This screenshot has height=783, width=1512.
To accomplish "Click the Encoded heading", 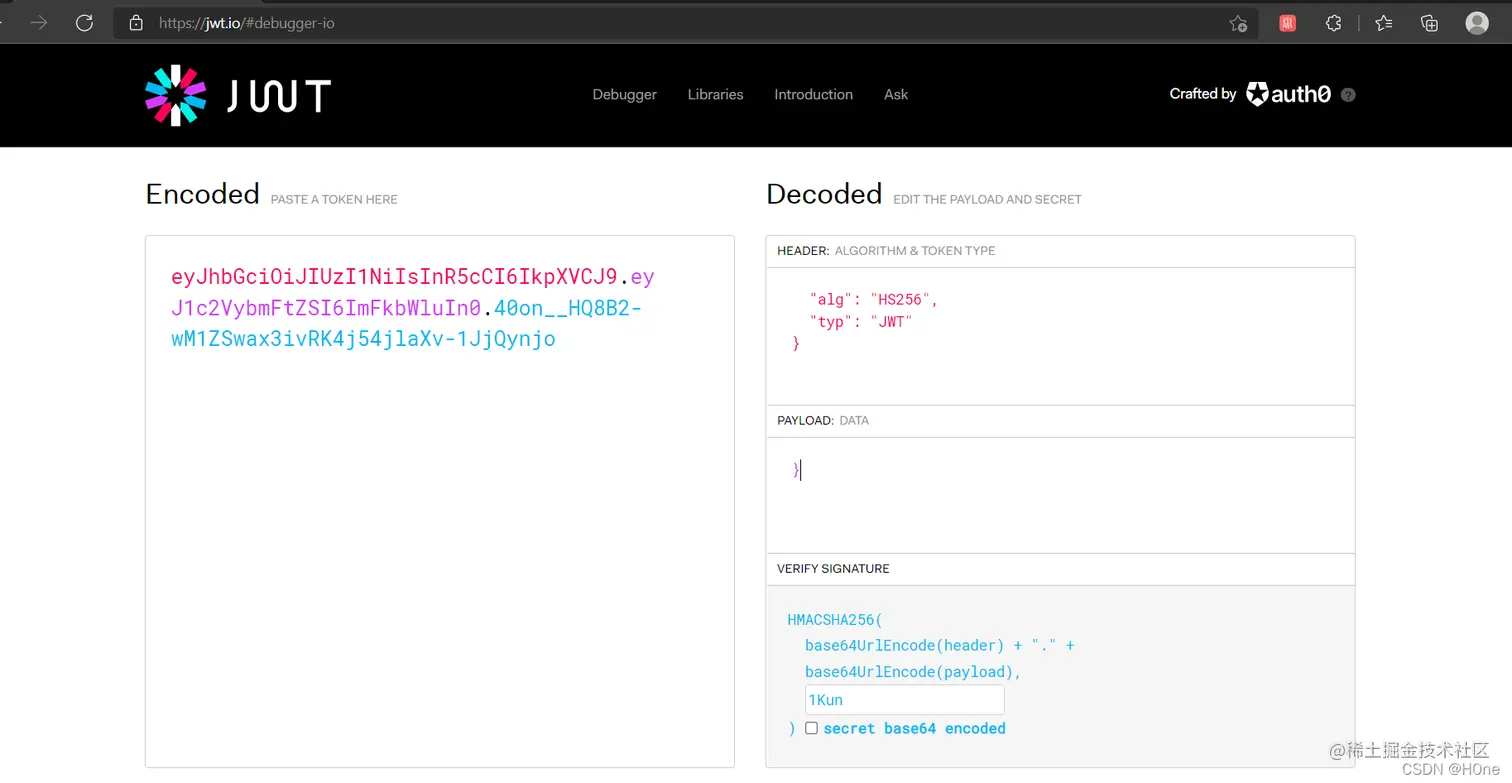I will 202,194.
